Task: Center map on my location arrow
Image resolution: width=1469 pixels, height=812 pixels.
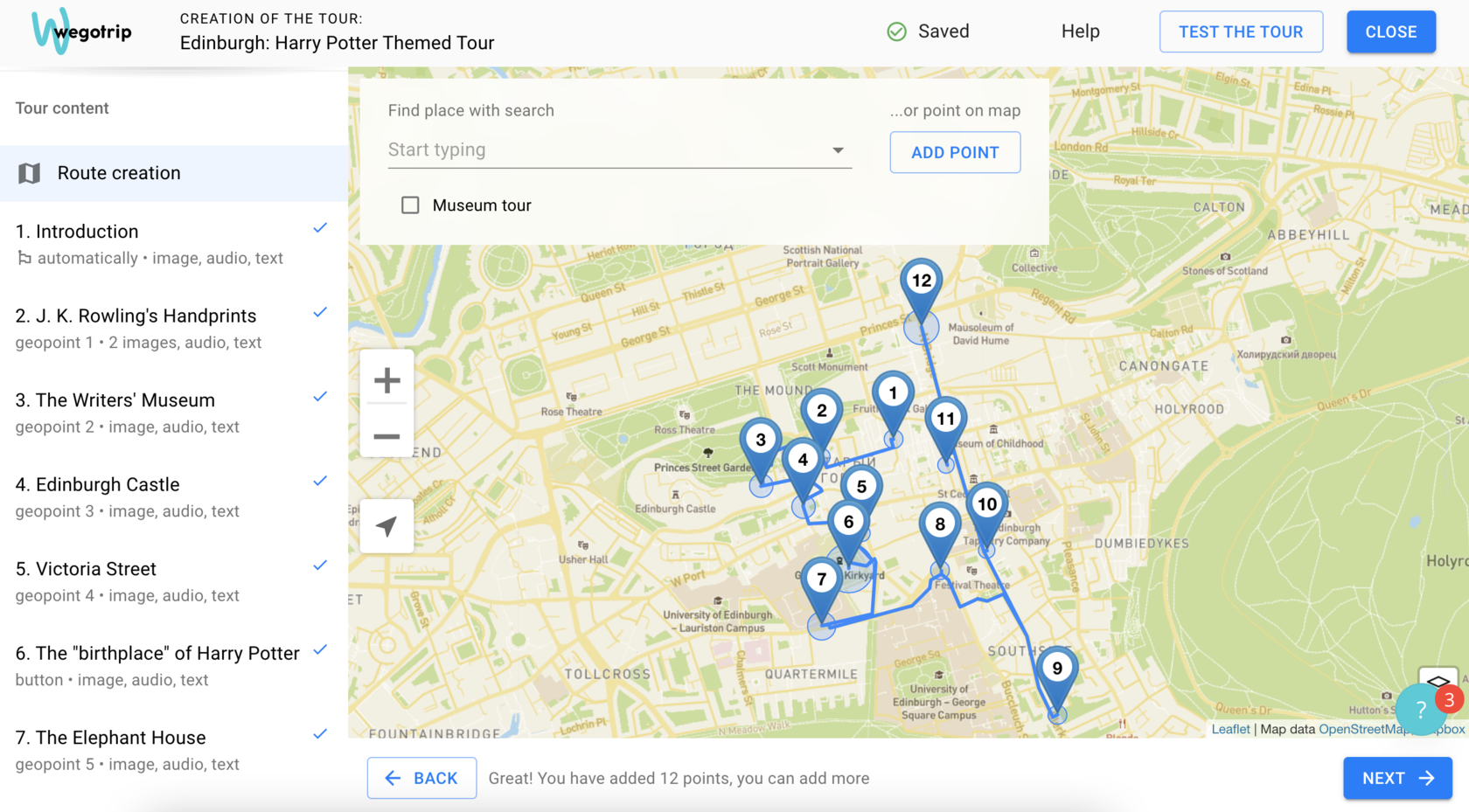Action: point(386,526)
